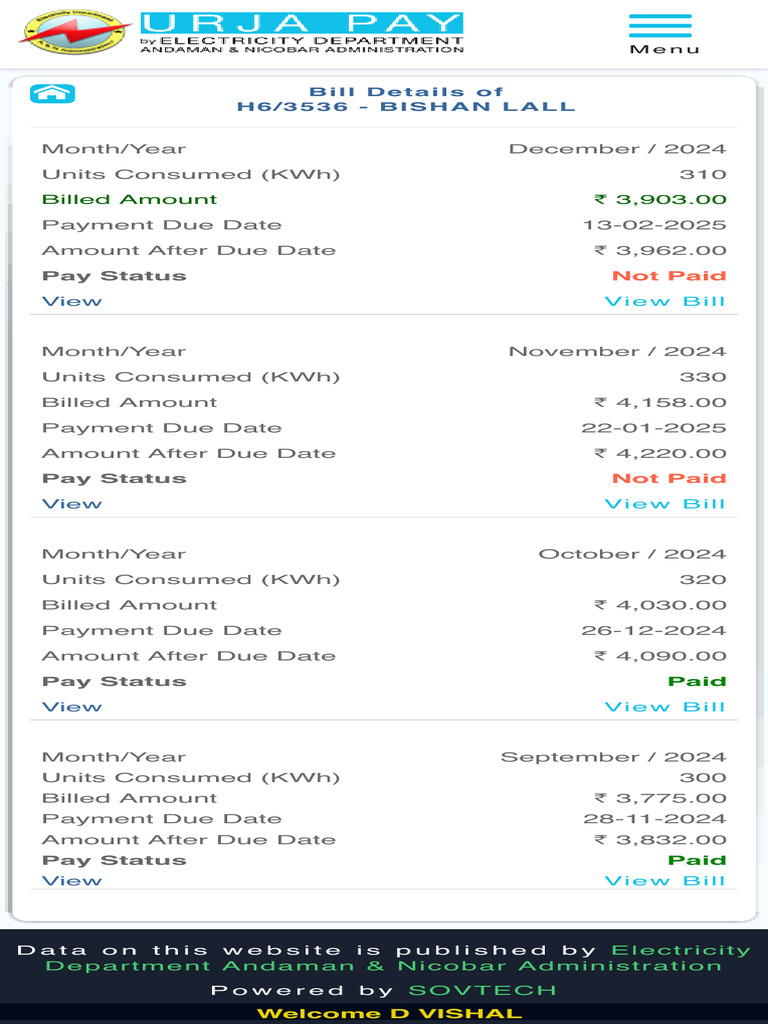Open View link for November 2024
Screen dimensions: 768x1024
click(72, 504)
